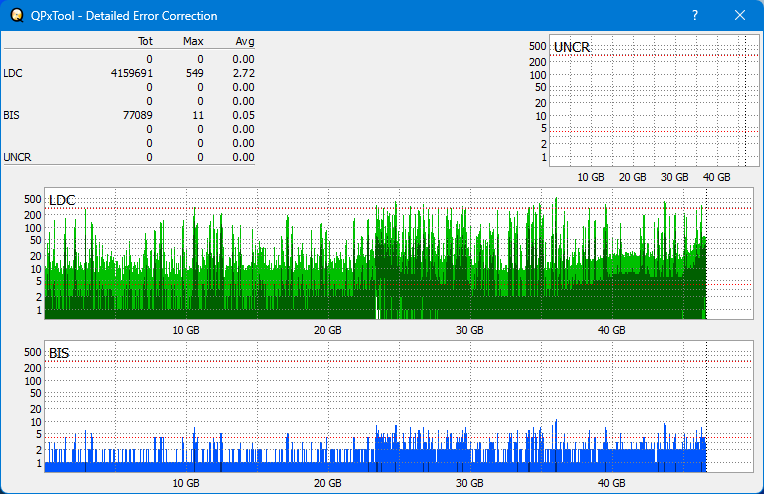Select the BIS row label in statistics table
The width and height of the screenshot is (764, 494).
[x=11, y=115]
